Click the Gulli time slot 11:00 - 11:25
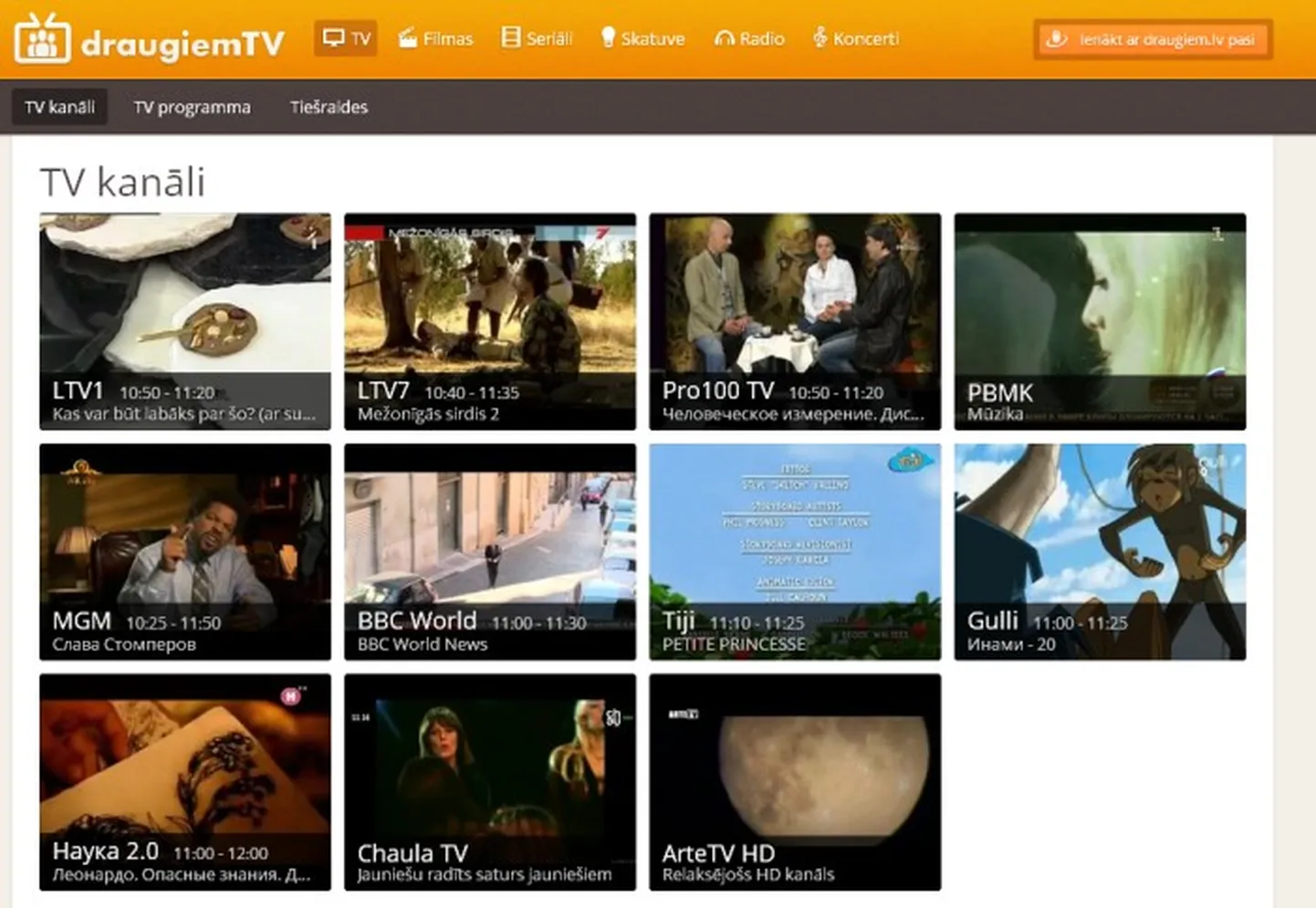This screenshot has height=908, width=1316. (1081, 623)
